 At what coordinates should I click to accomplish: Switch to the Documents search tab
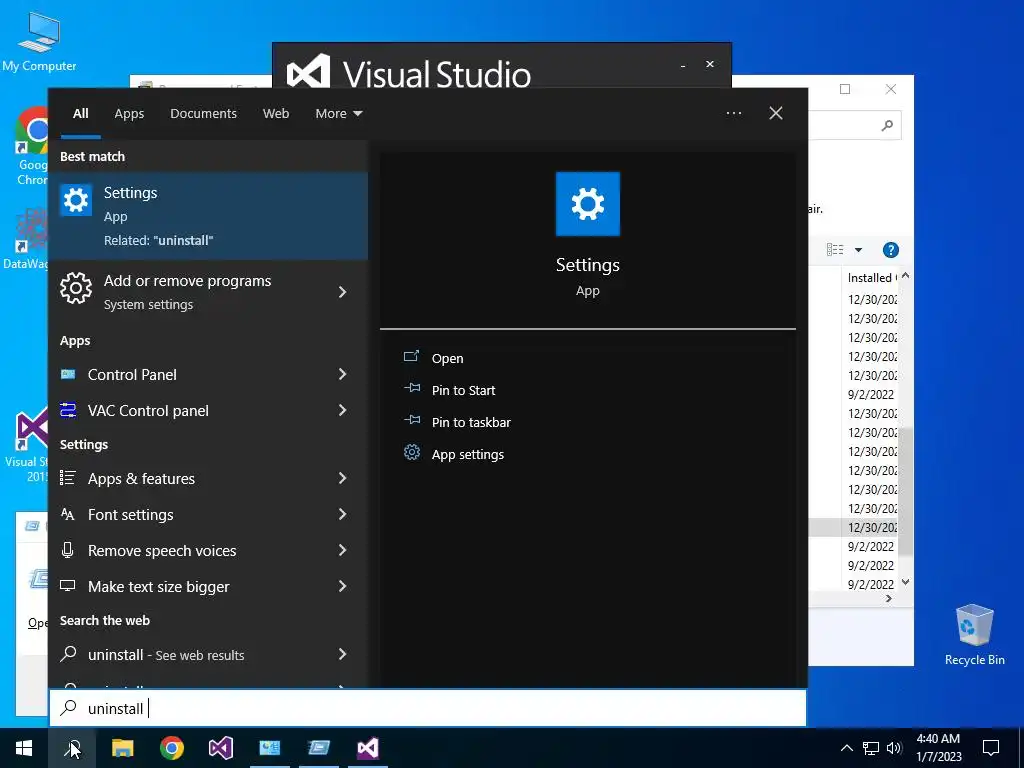pos(203,114)
